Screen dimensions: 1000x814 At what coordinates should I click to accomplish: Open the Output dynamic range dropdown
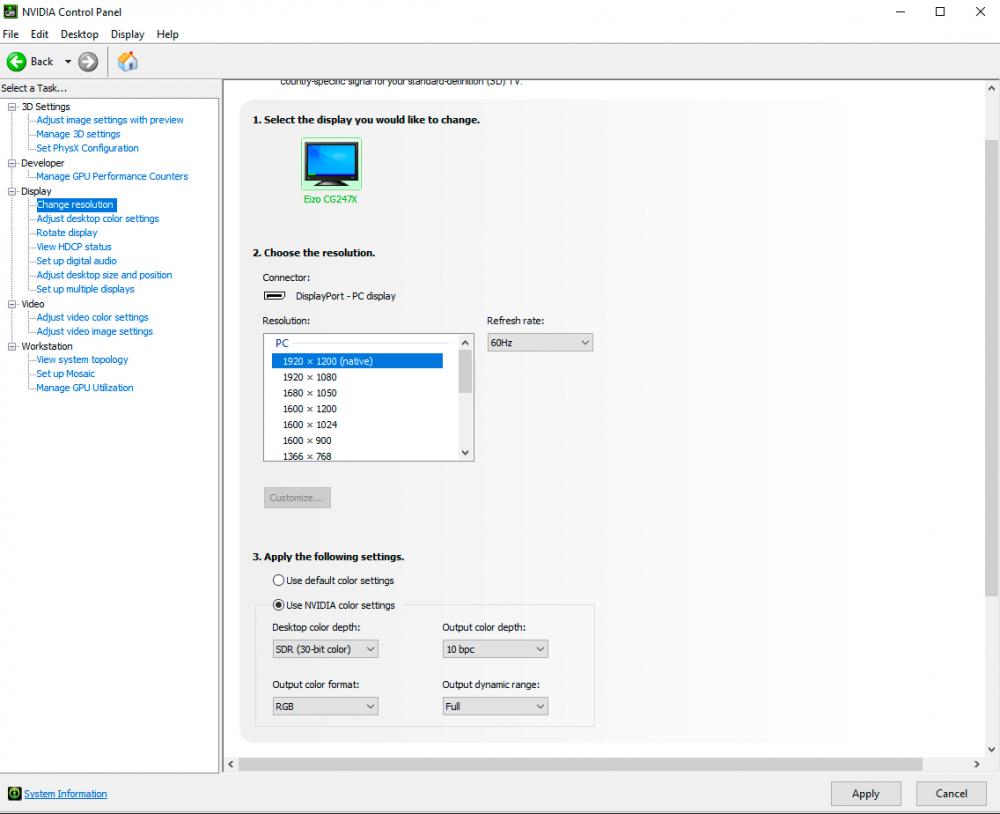pyautogui.click(x=495, y=706)
